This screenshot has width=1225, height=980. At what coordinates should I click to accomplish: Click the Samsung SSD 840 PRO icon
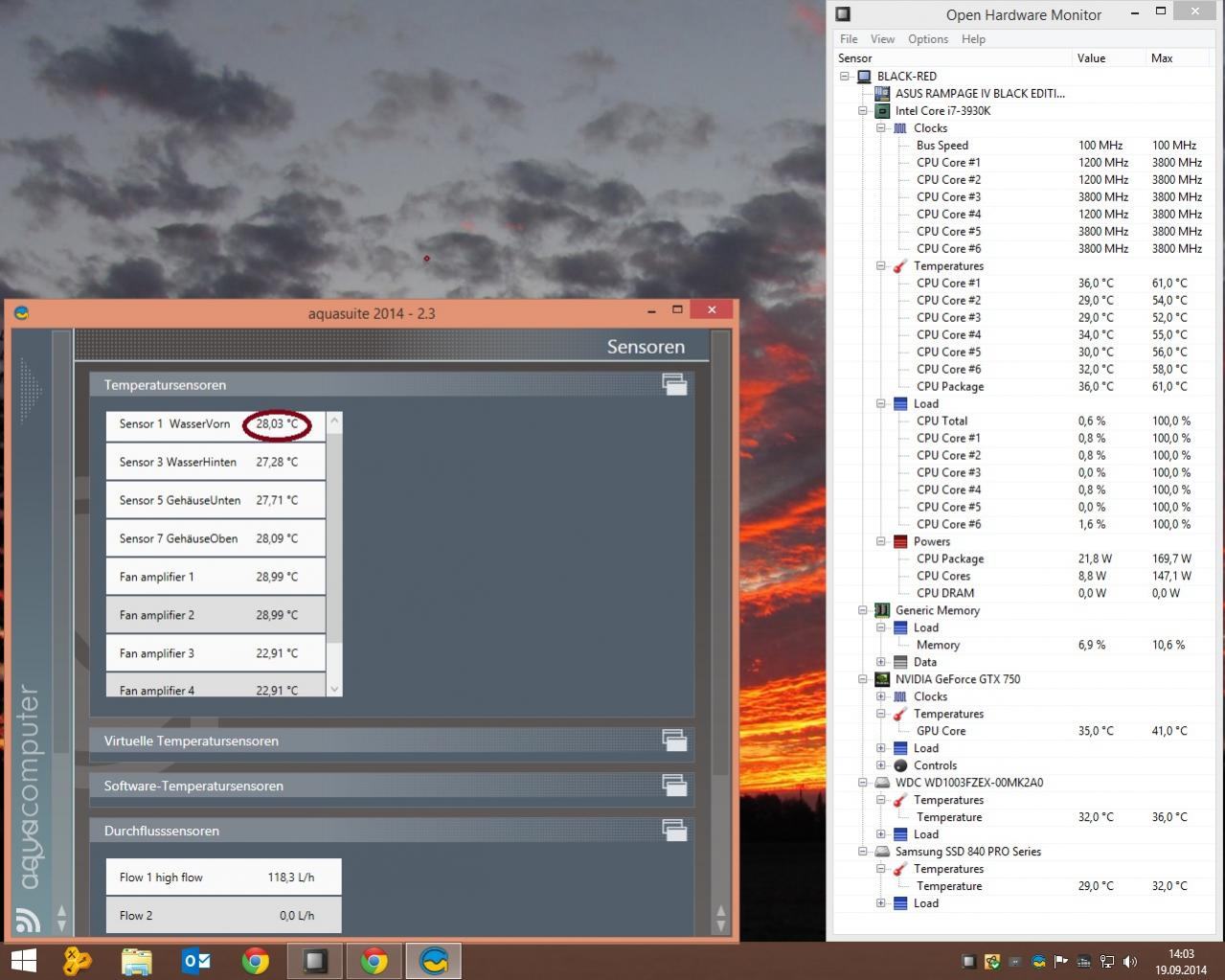click(x=882, y=852)
